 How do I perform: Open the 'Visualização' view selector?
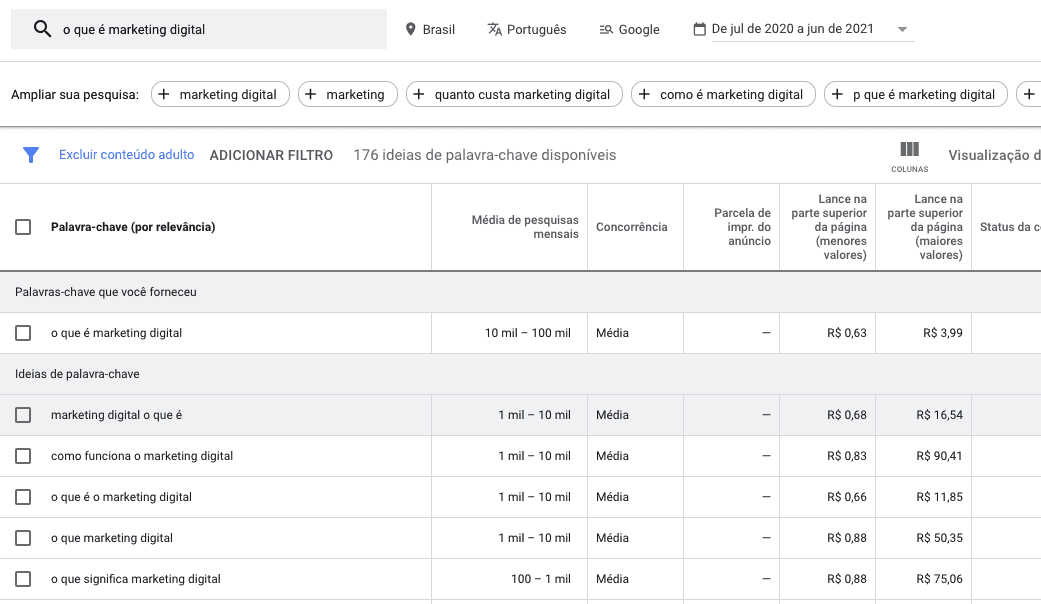coord(995,155)
